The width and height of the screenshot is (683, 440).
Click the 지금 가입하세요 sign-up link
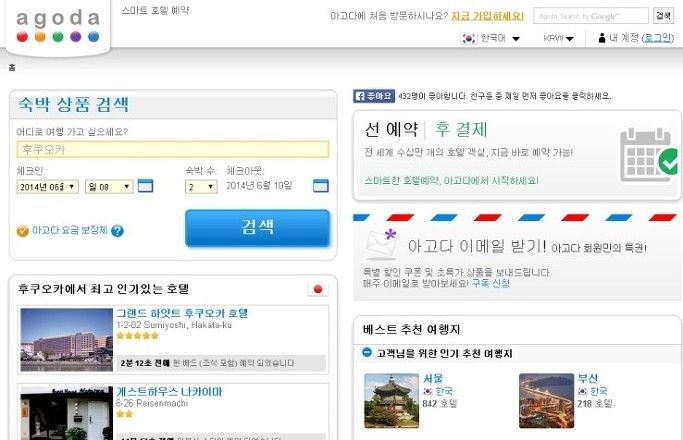click(487, 16)
